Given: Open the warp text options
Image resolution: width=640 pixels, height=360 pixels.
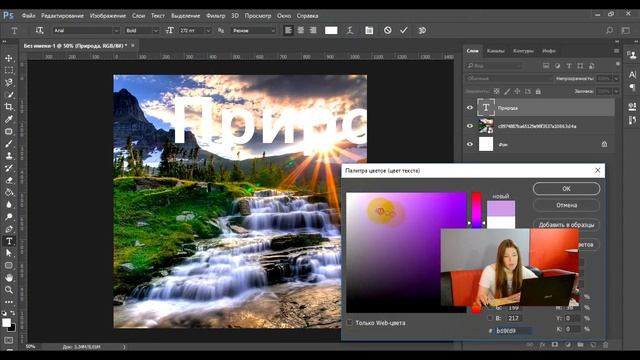Looking at the screenshot, I should 350,30.
